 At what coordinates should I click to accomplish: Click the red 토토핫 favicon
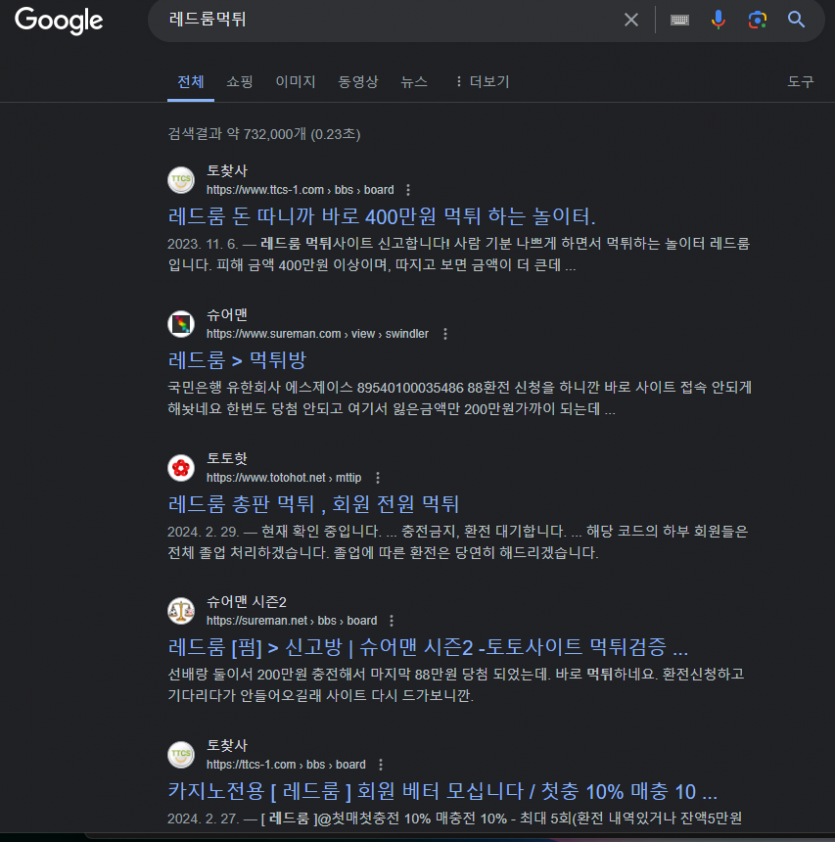(x=178, y=467)
